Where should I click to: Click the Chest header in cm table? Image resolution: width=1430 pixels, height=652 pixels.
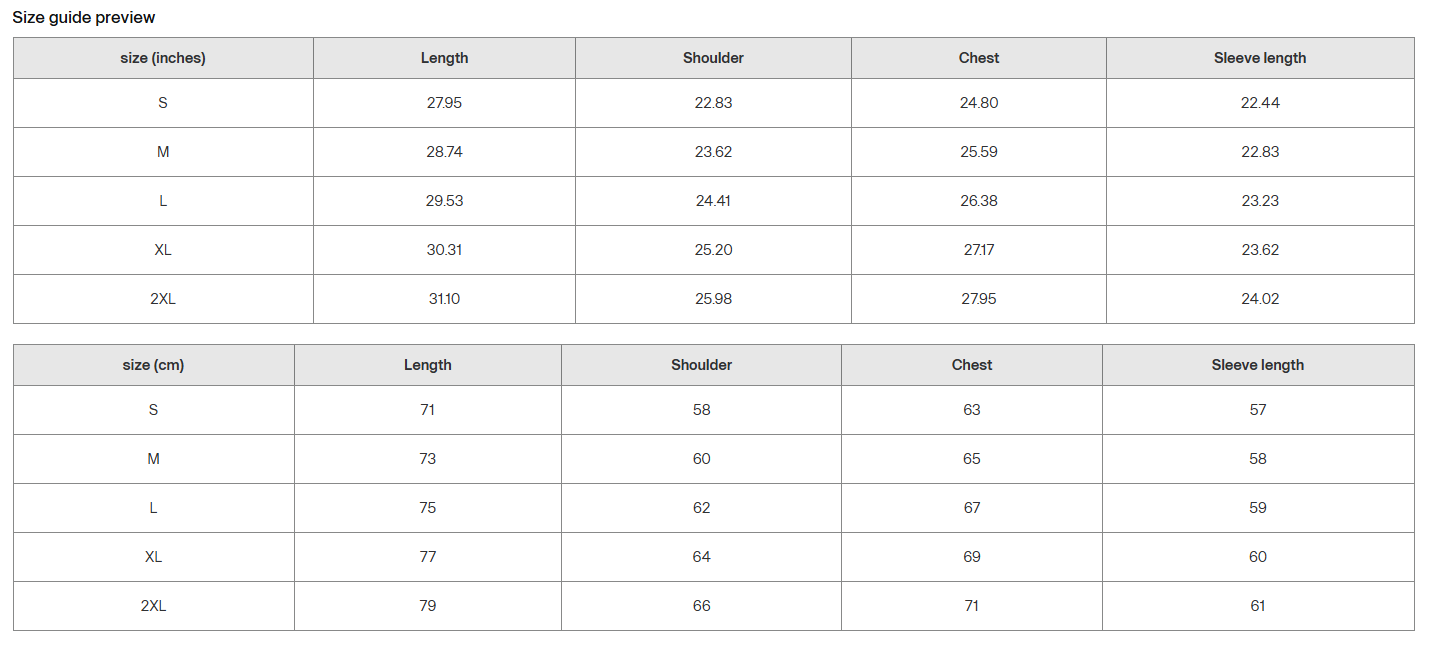click(x=972, y=365)
